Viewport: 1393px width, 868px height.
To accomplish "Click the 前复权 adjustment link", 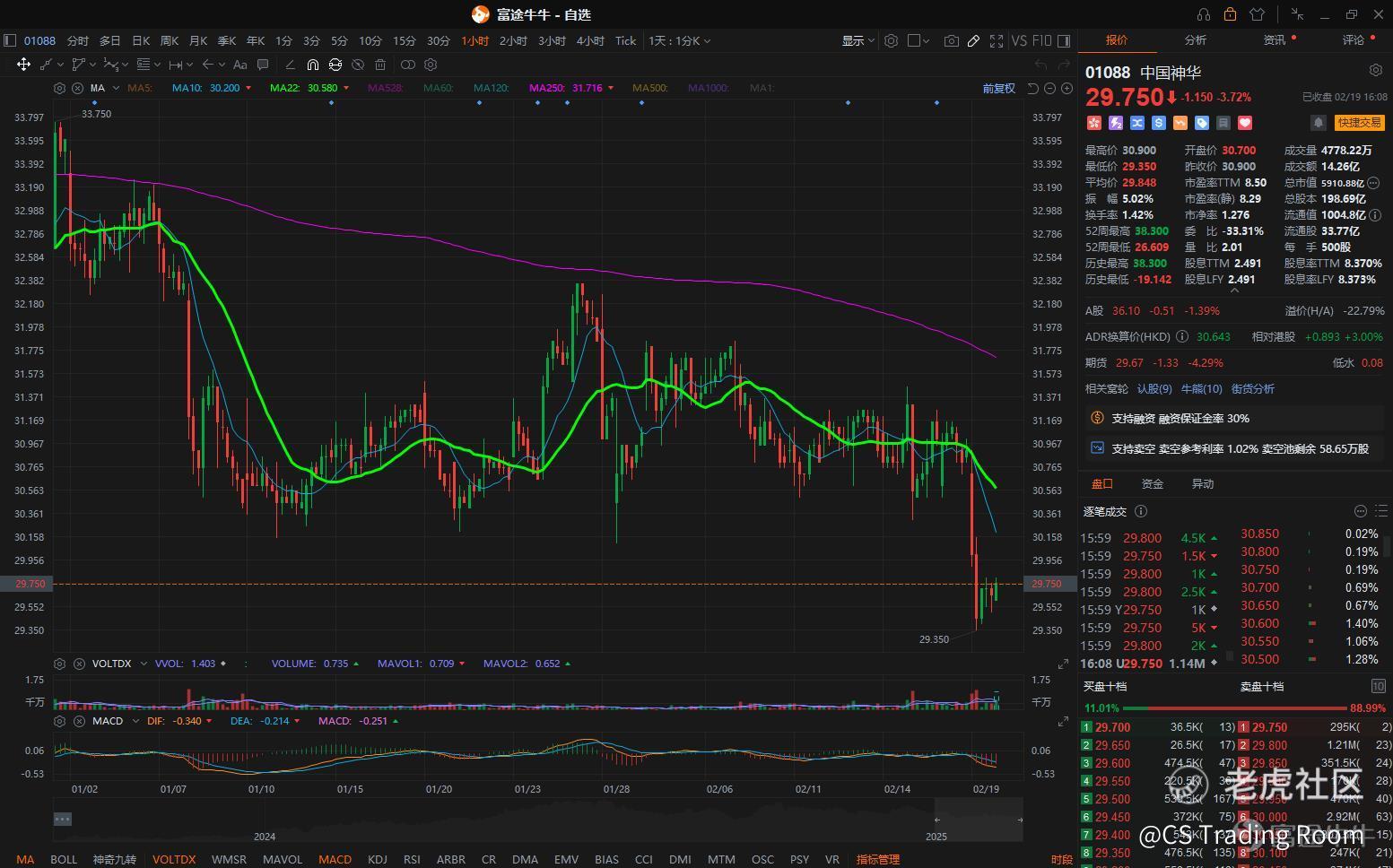I will pos(998,88).
